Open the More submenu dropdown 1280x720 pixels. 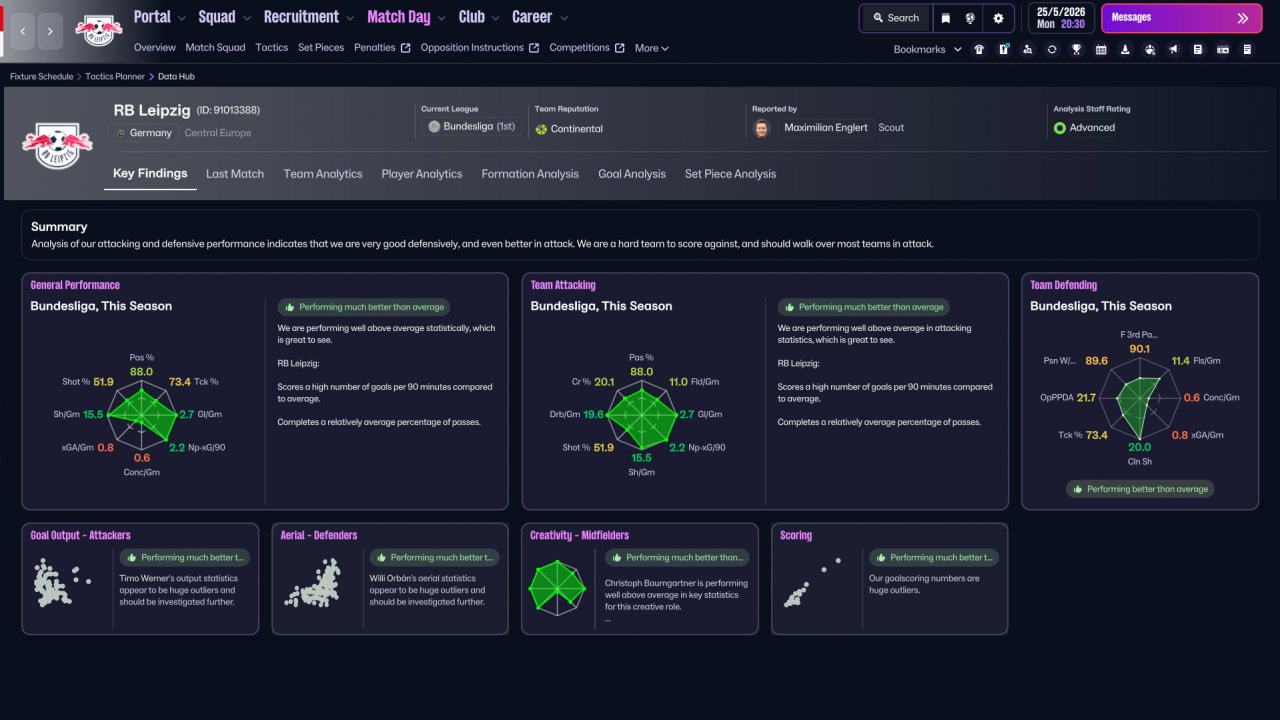point(652,48)
